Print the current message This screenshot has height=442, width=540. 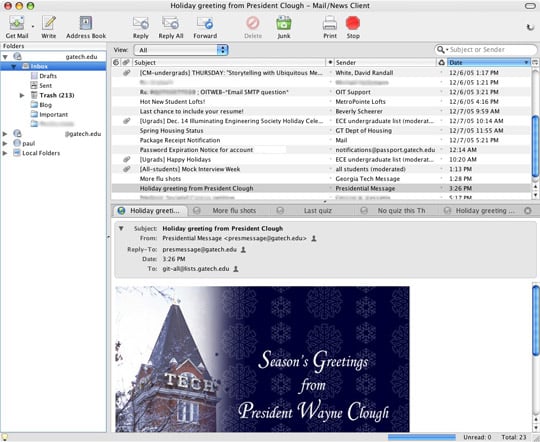[330, 23]
